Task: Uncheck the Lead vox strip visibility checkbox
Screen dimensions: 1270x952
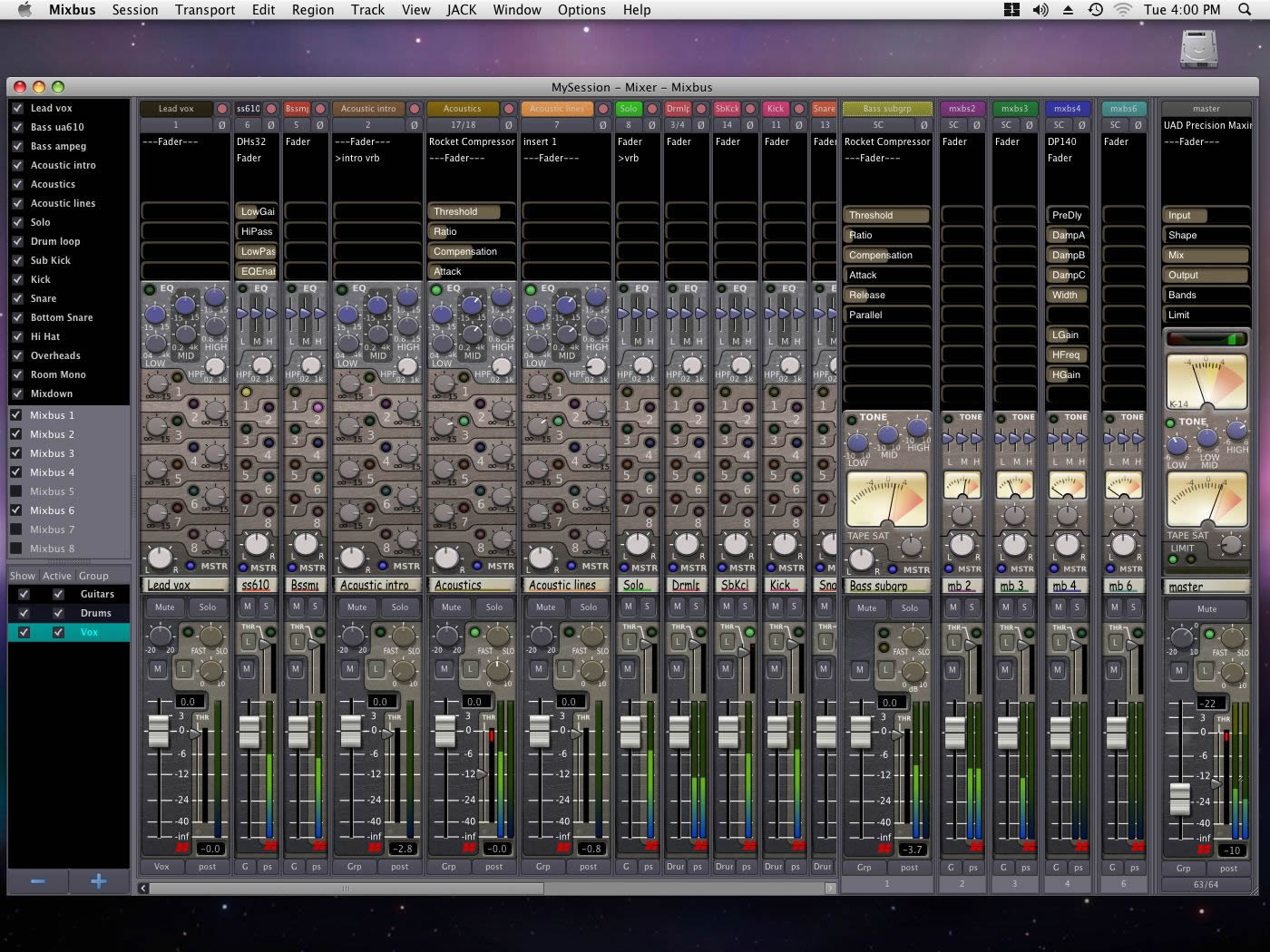Action: point(17,108)
